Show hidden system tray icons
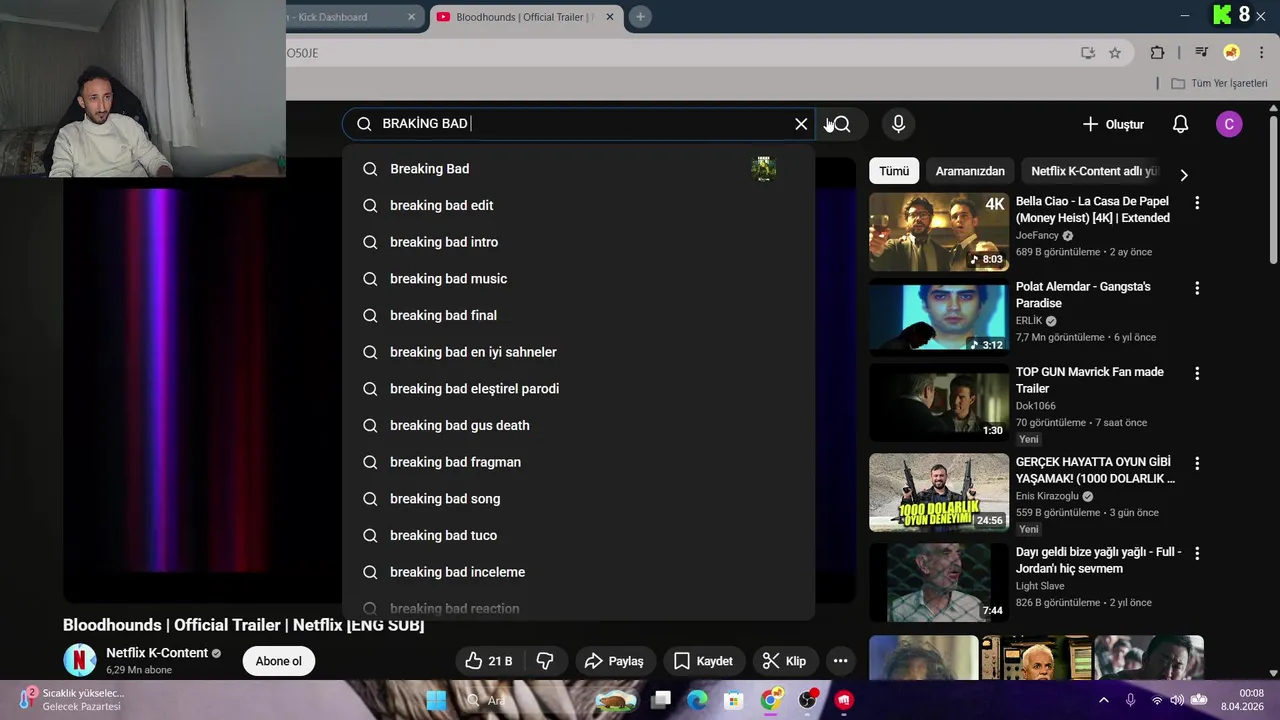Viewport: 1280px width, 720px height. (1103, 700)
